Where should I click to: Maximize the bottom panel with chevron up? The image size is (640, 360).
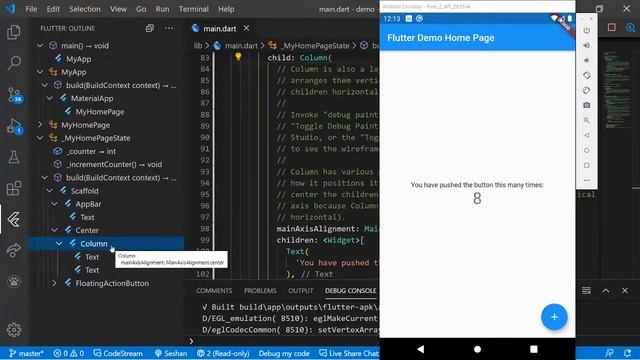coord(606,291)
